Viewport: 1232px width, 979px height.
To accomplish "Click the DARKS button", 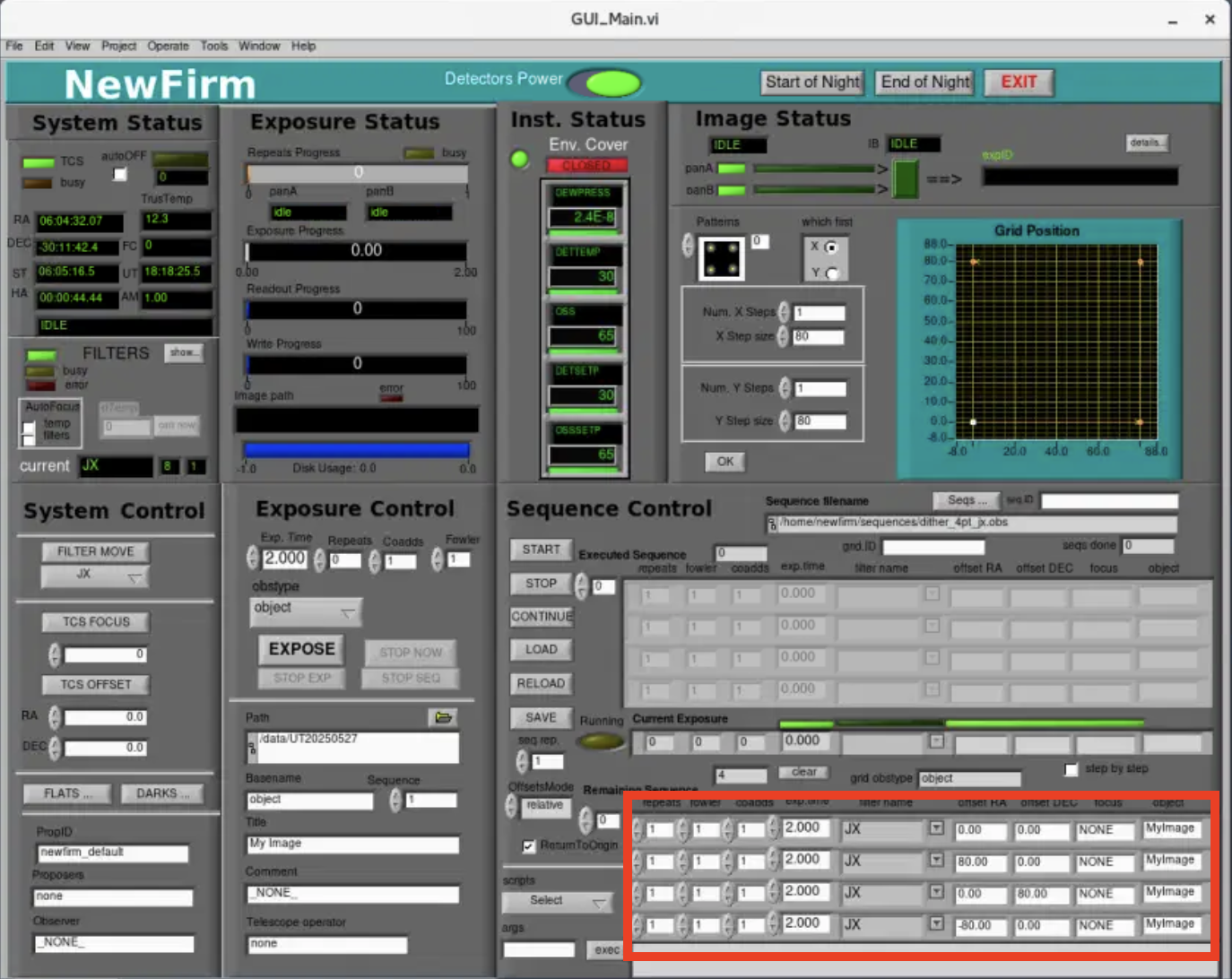I will (162, 793).
